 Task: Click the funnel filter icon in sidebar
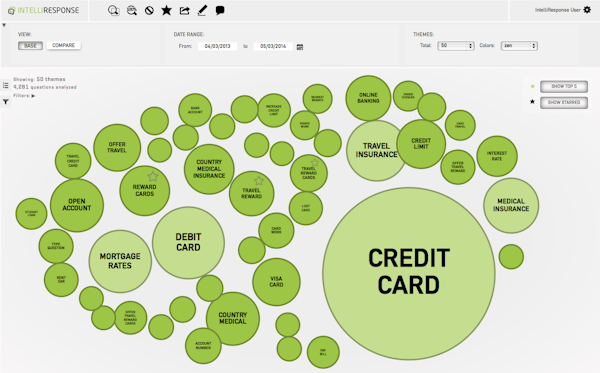[x=6, y=102]
